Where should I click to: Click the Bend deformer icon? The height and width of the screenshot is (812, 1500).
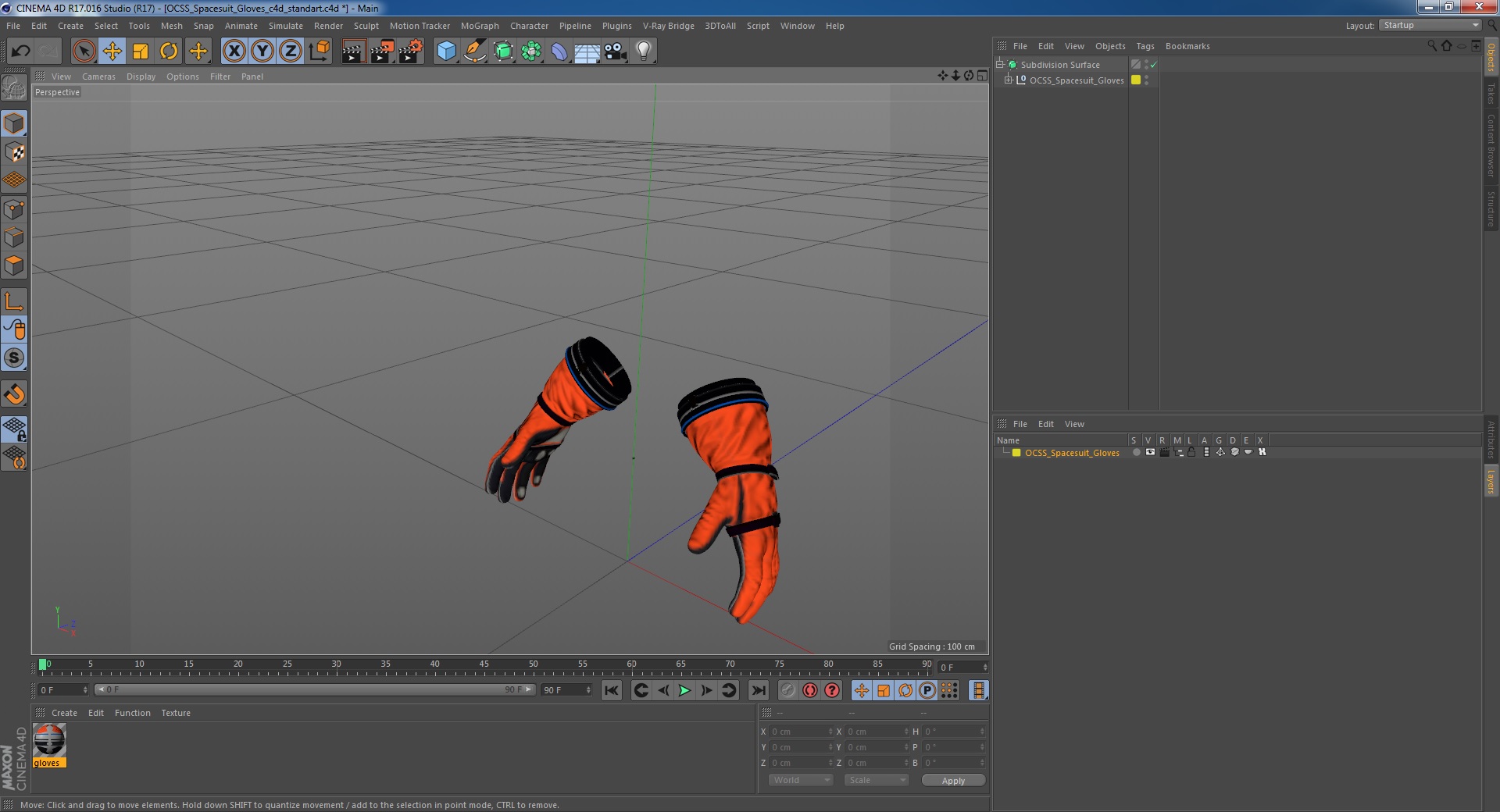tap(559, 52)
